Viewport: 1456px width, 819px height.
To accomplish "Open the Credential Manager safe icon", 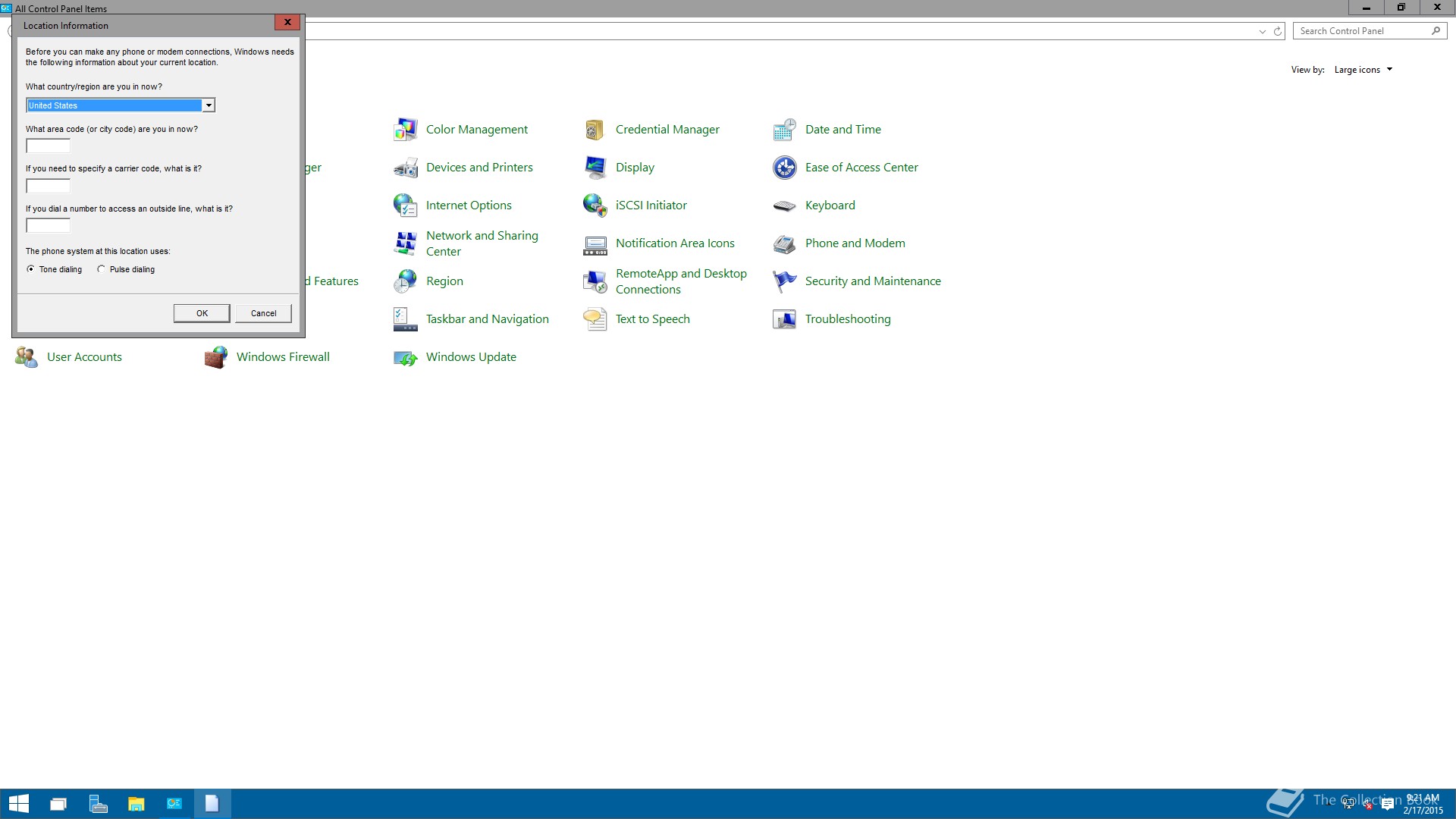I will click(x=595, y=130).
